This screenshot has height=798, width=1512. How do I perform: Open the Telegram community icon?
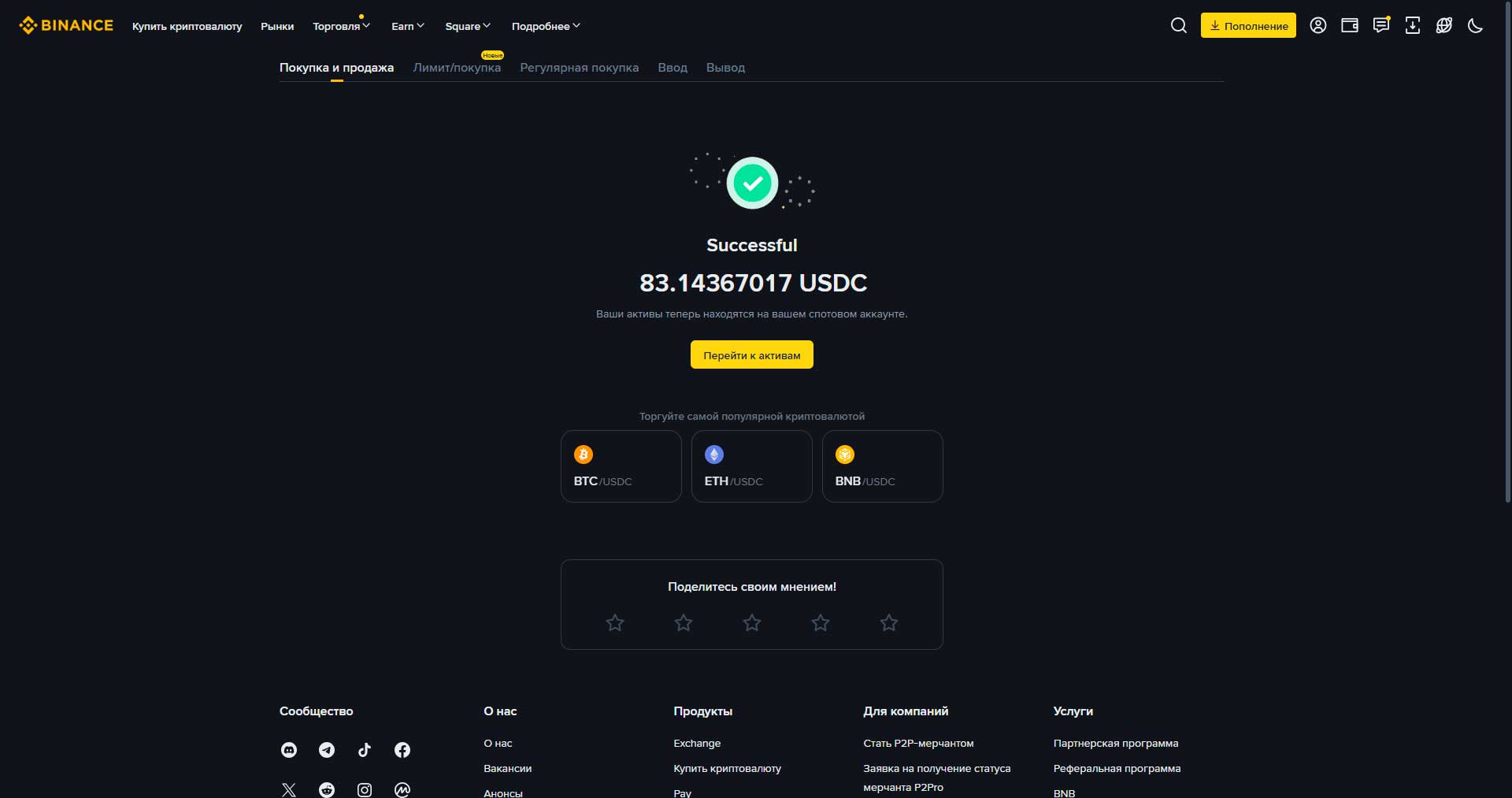click(327, 750)
